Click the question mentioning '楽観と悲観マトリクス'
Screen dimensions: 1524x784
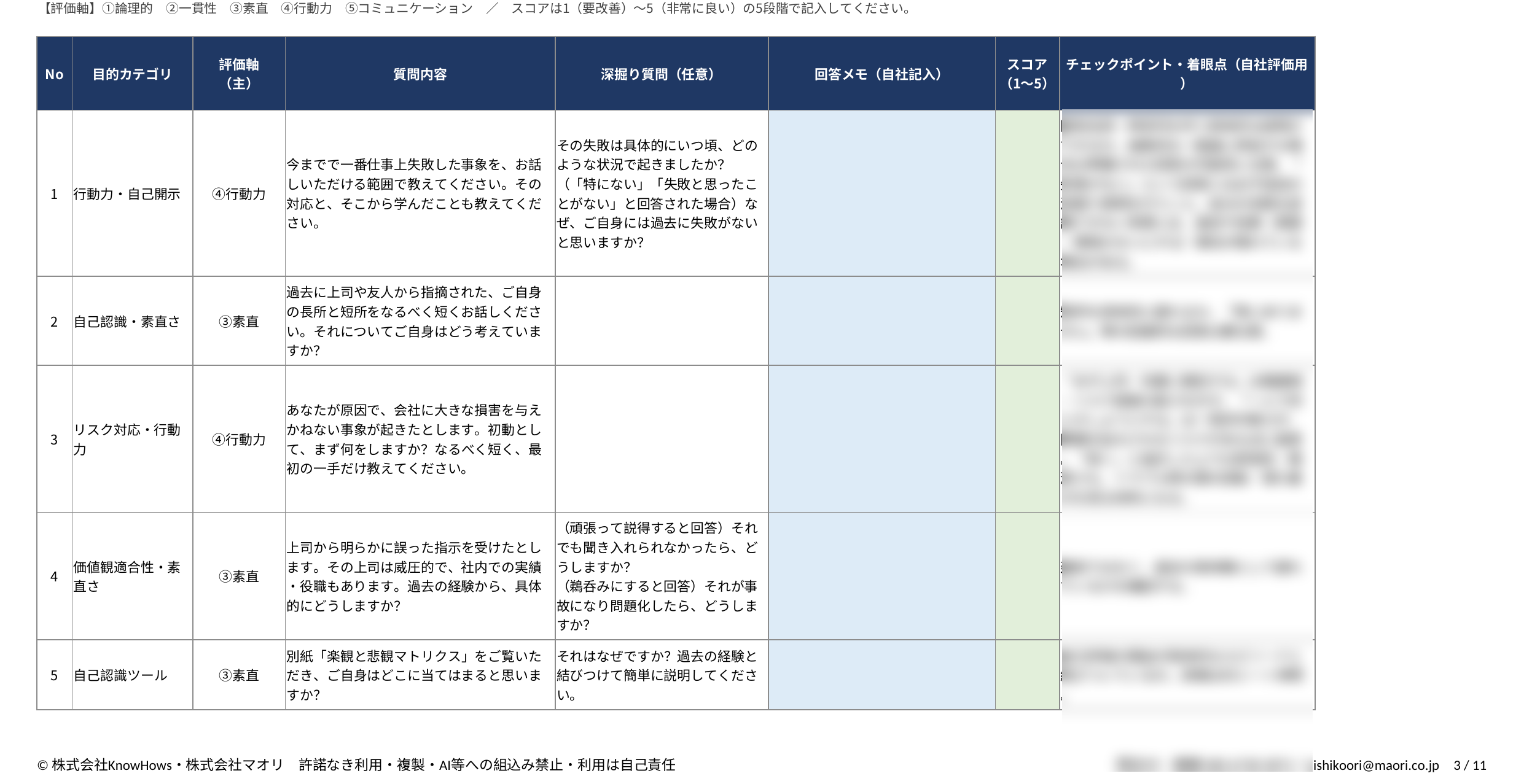coord(420,675)
